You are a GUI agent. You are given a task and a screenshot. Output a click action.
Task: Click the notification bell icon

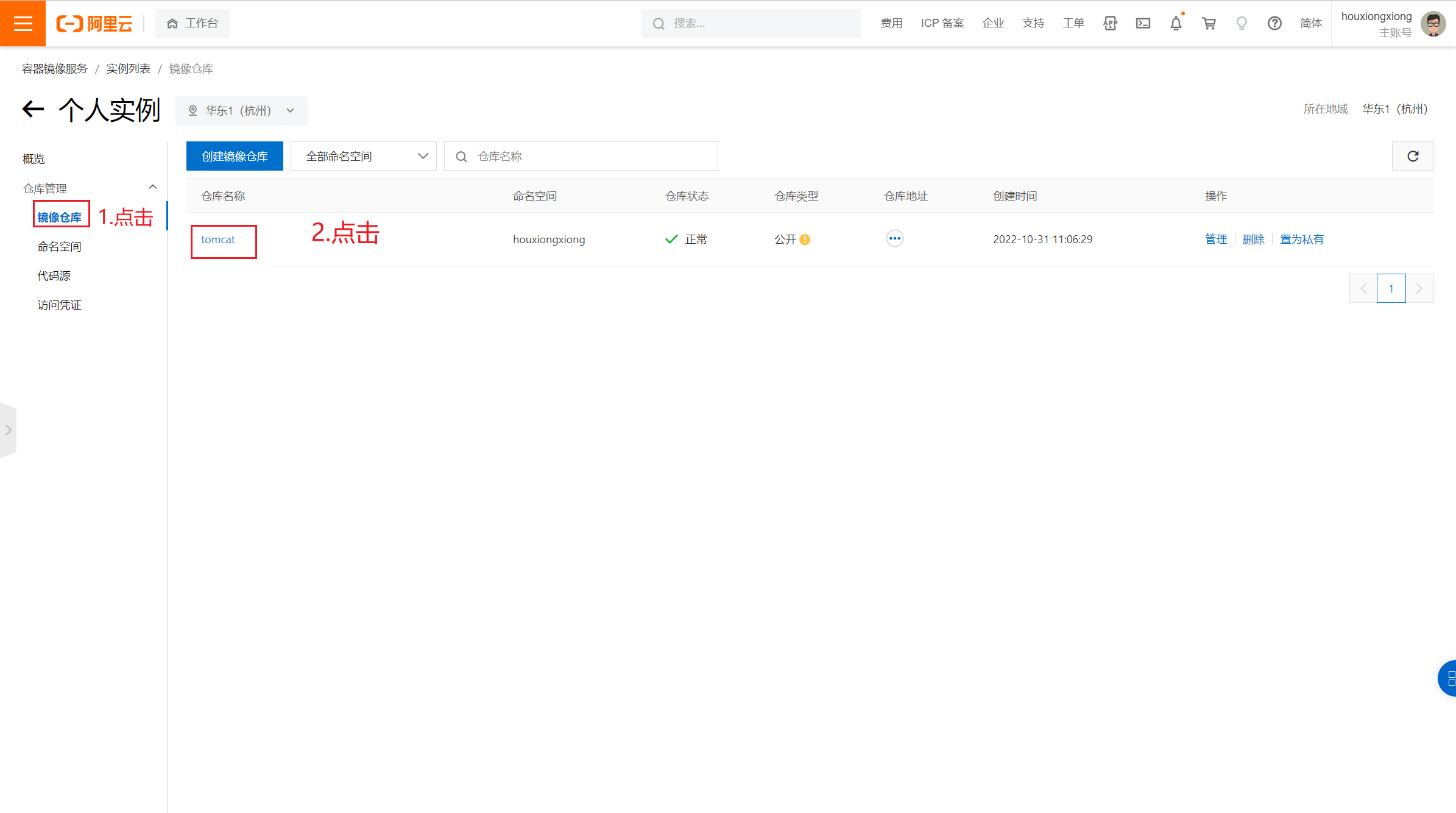point(1176,23)
